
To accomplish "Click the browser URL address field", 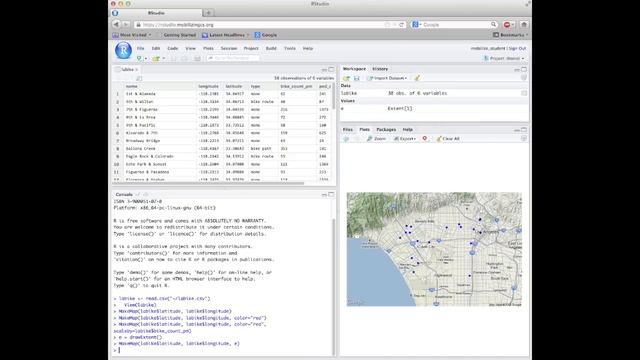I will point(262,25).
